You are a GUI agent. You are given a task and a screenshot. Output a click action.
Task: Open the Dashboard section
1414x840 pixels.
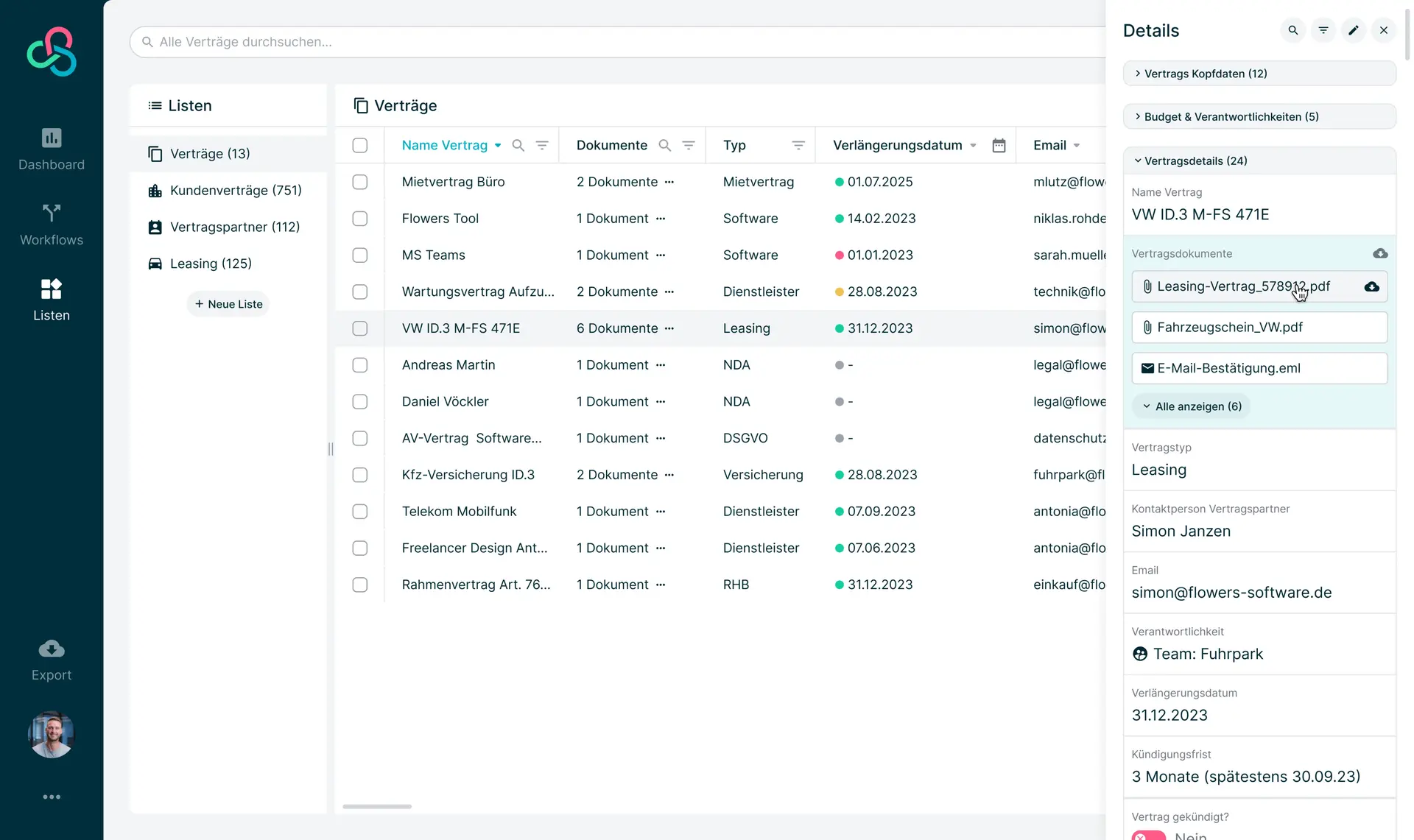(52, 149)
